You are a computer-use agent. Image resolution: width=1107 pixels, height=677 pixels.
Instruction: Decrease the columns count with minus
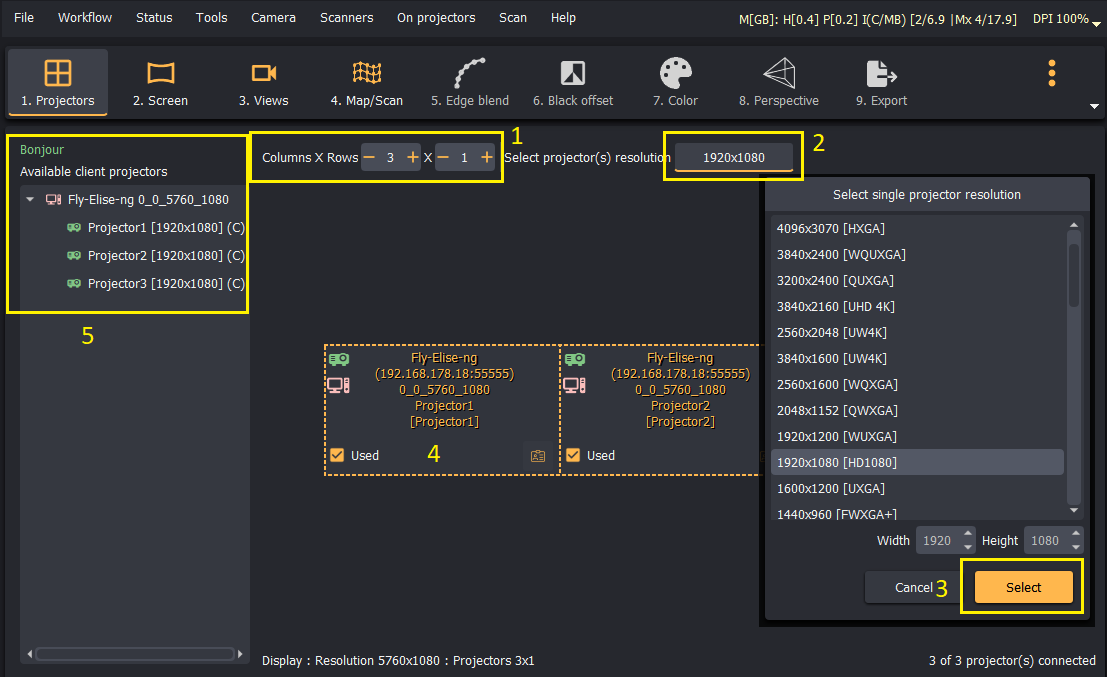pyautogui.click(x=369, y=157)
